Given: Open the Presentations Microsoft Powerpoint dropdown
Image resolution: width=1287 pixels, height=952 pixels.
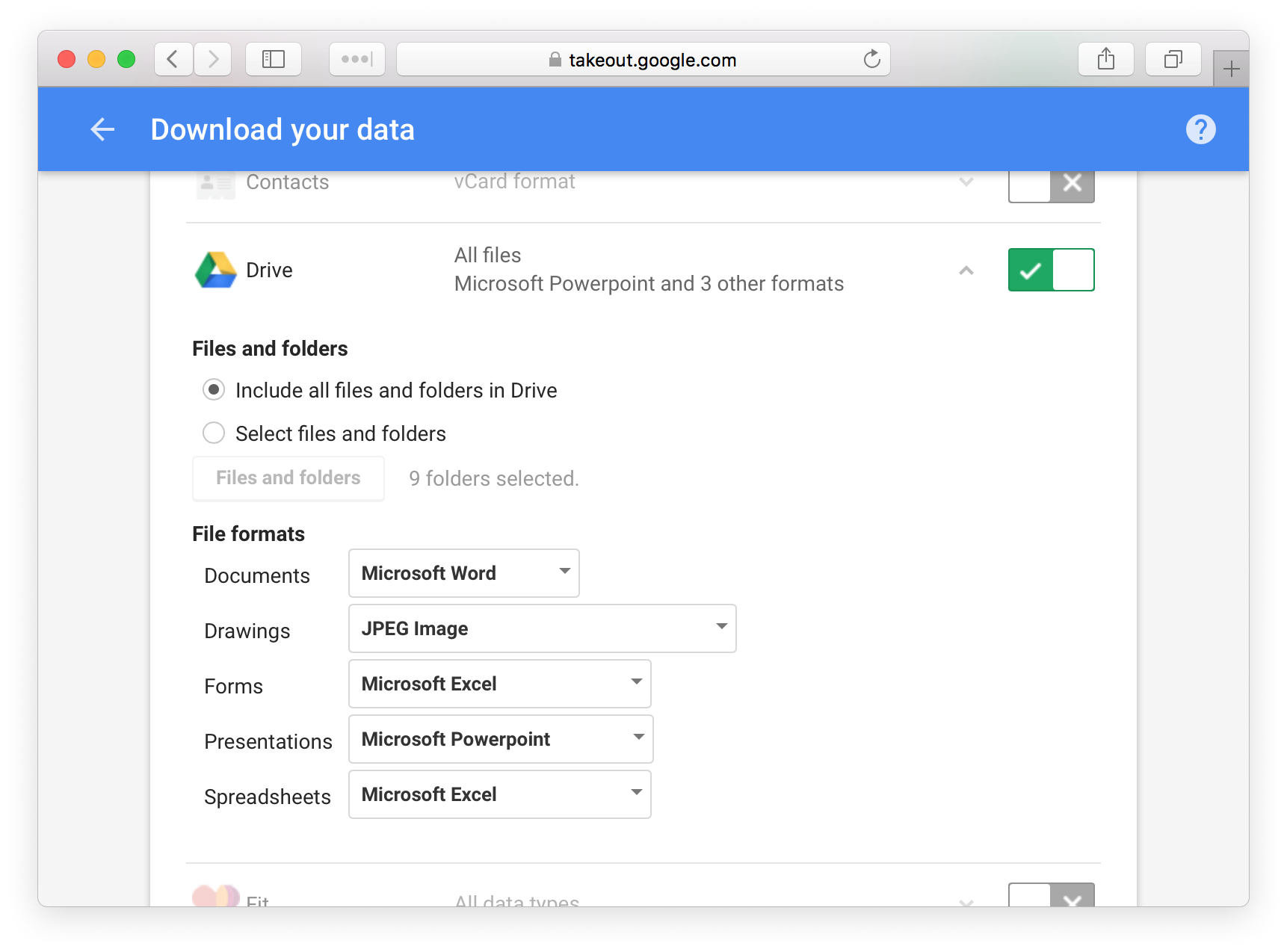Looking at the screenshot, I should pyautogui.click(x=499, y=738).
